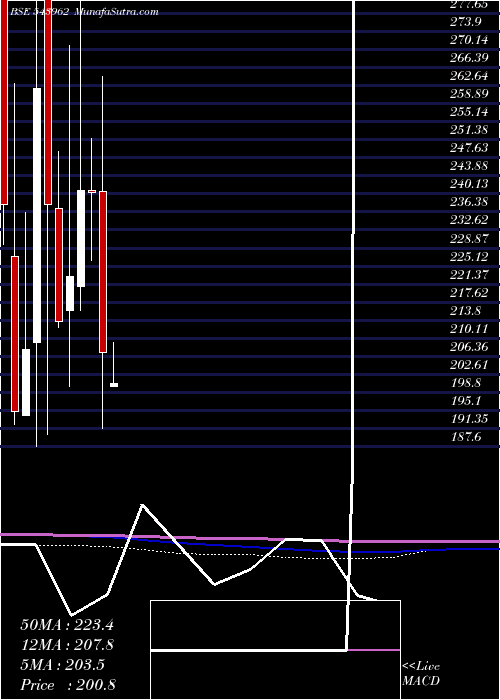Click the 198.8 price axis label

pyautogui.click(x=466, y=383)
